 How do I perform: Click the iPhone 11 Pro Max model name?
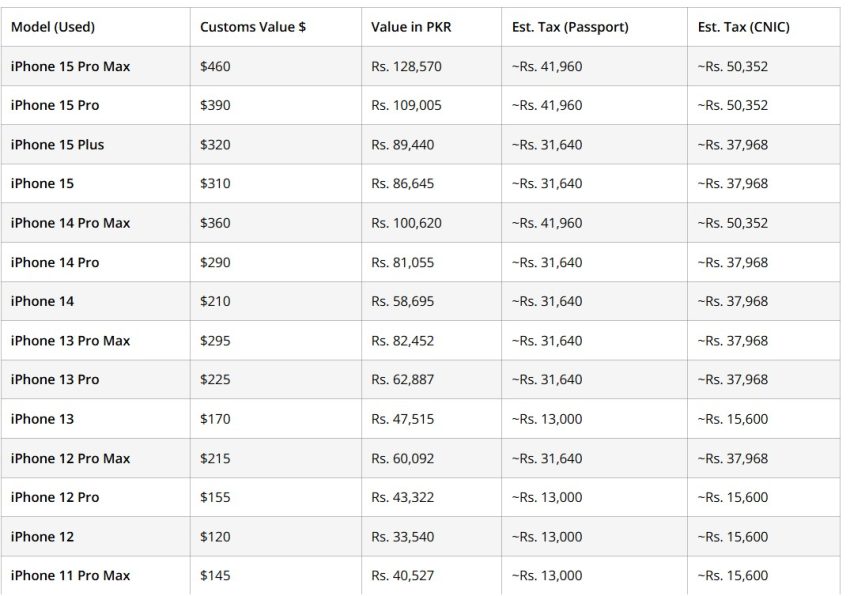point(70,576)
